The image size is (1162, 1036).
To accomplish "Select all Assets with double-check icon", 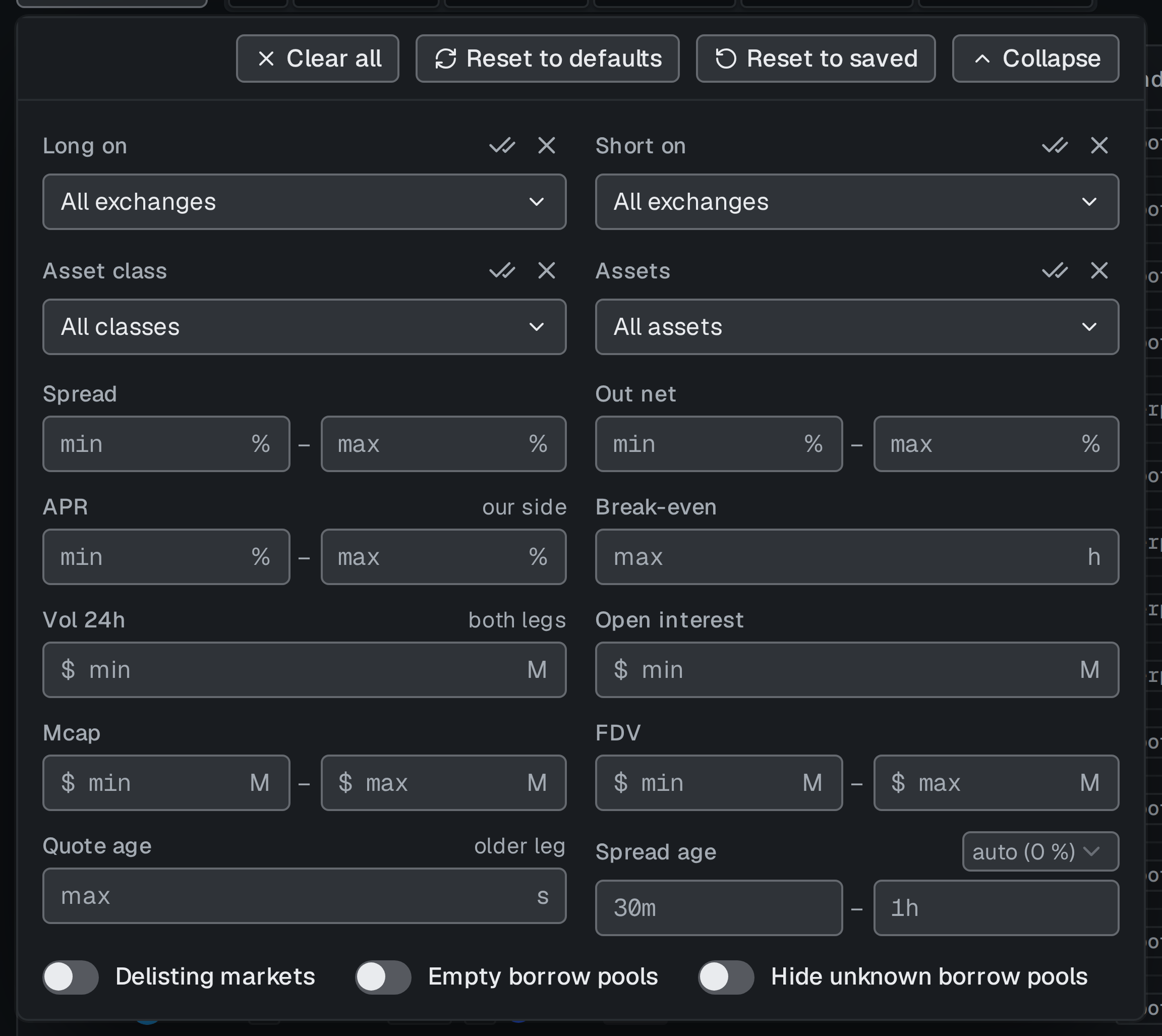I will (x=1055, y=270).
